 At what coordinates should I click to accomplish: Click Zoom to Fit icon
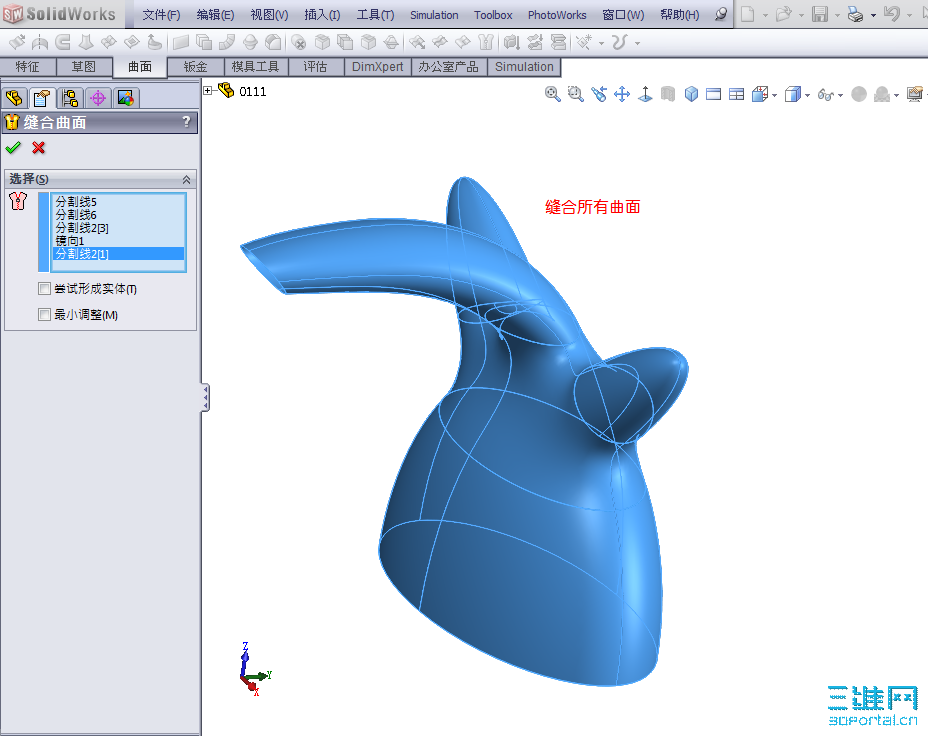(553, 94)
